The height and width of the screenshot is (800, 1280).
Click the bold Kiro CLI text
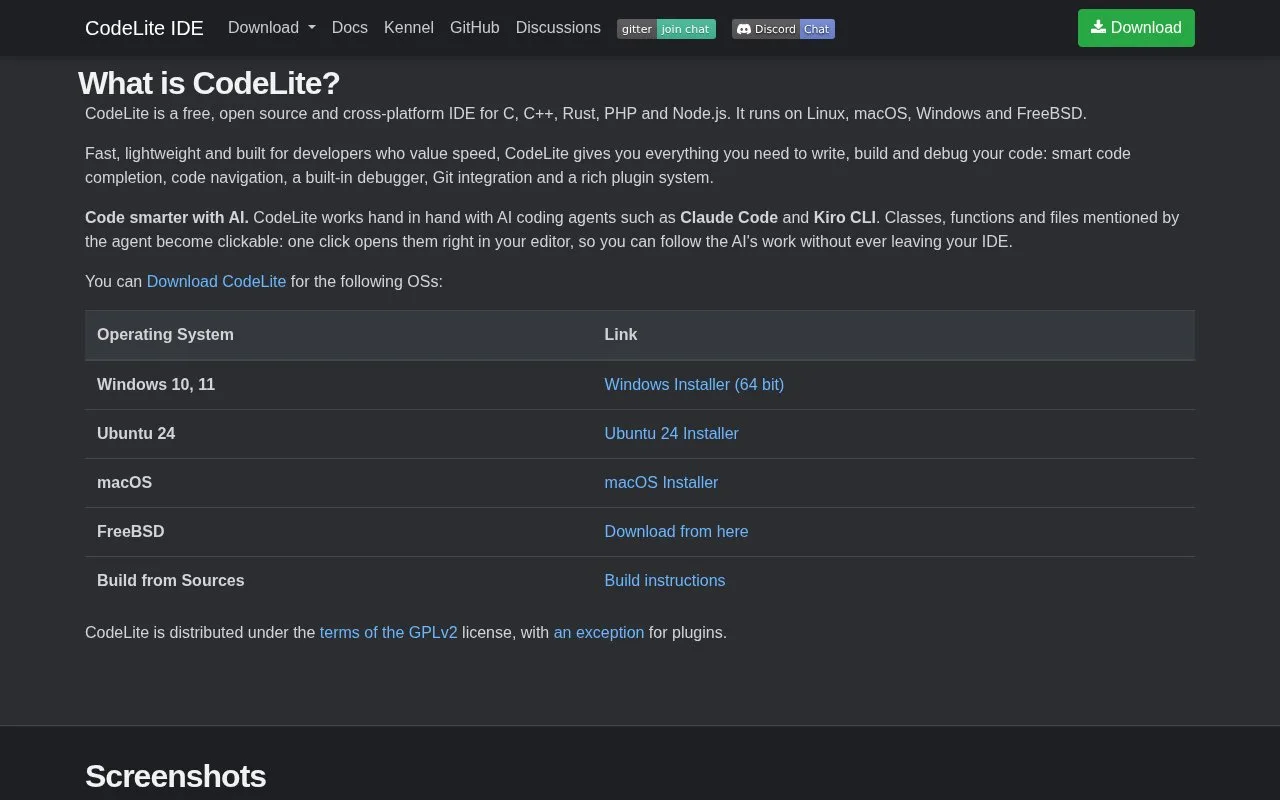pos(845,217)
